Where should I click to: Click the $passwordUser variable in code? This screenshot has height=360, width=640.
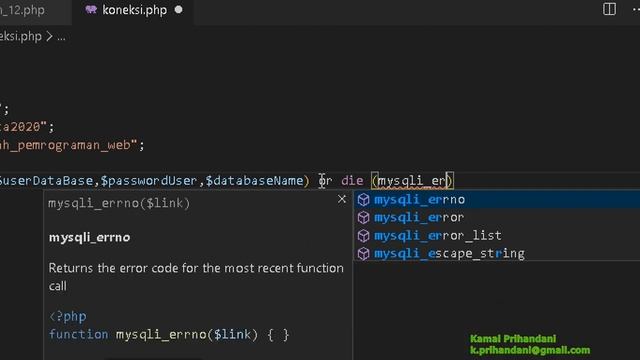click(x=149, y=181)
